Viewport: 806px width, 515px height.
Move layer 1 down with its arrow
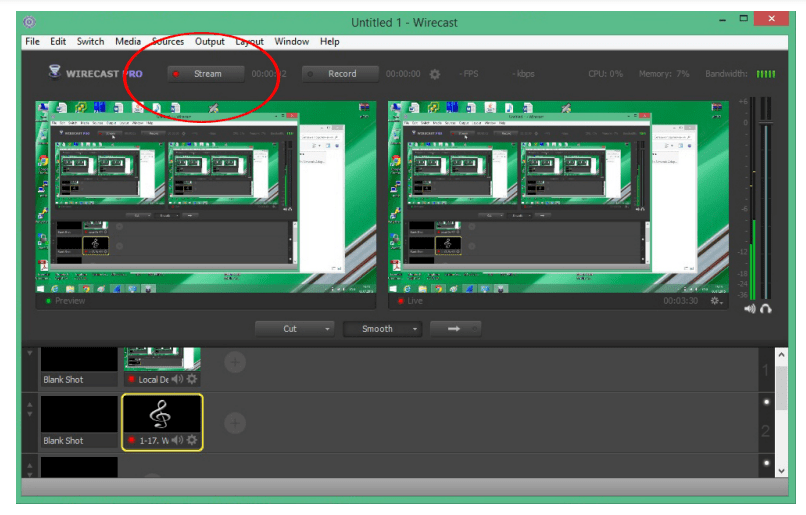coord(30,353)
